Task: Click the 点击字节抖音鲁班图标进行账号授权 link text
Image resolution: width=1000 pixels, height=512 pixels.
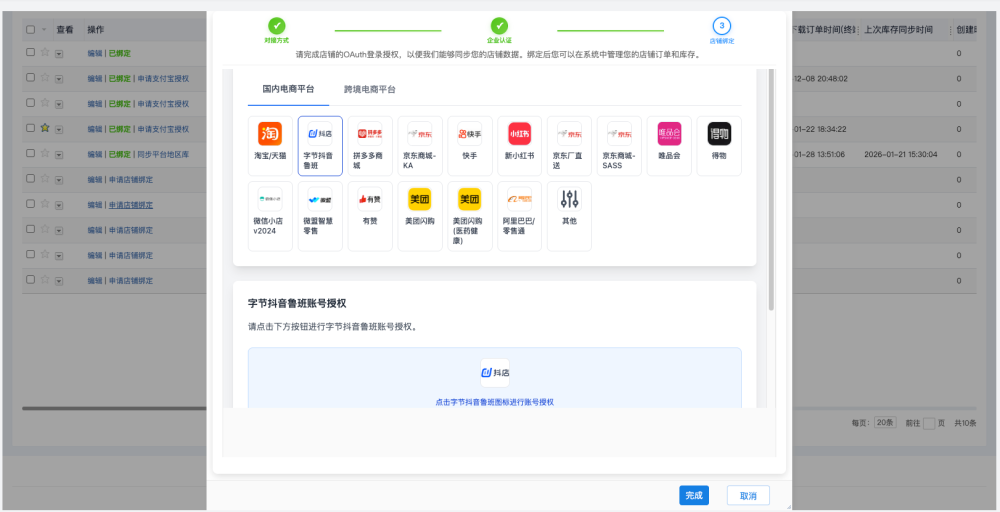Action: pos(495,402)
